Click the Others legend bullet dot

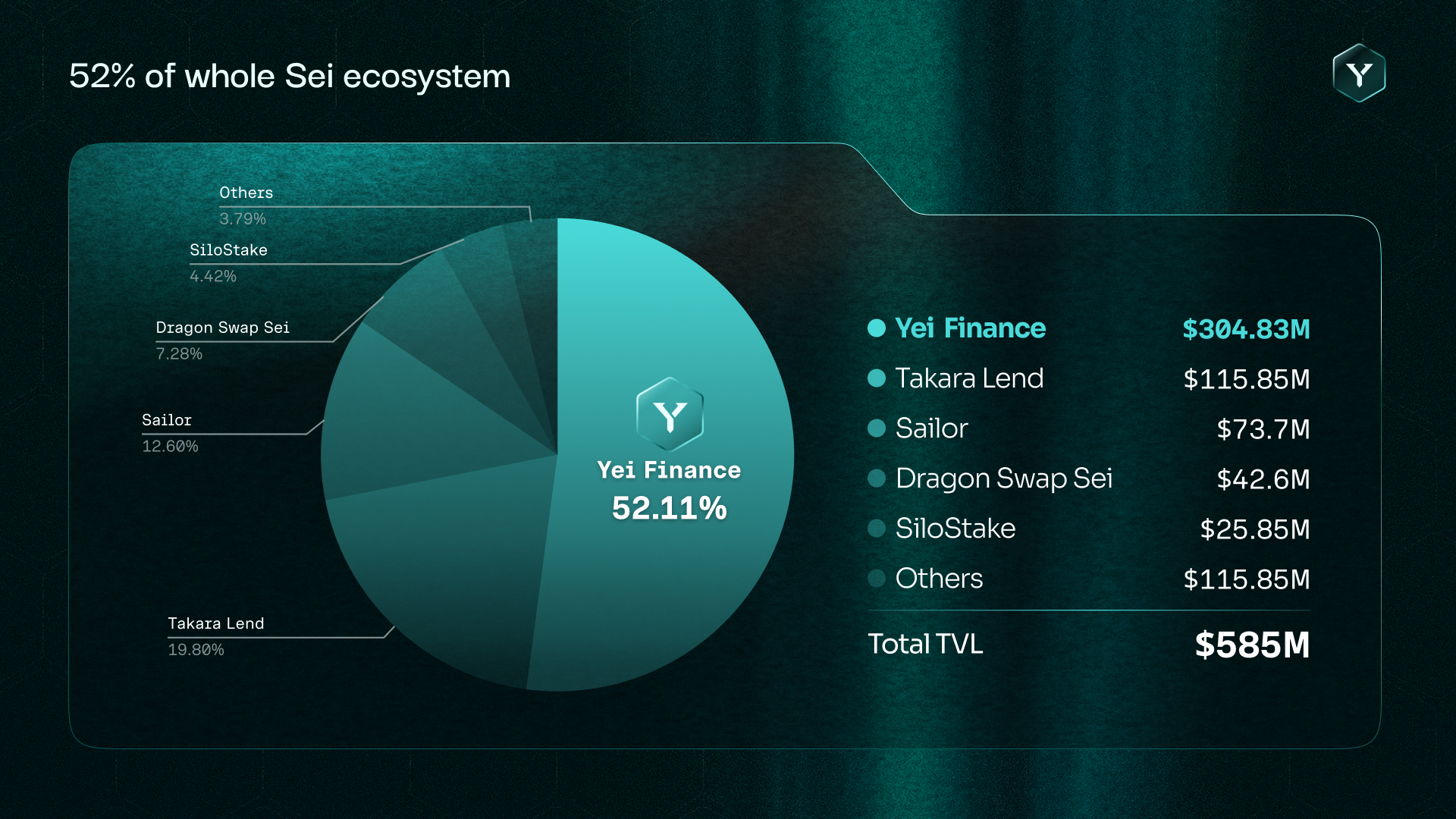[877, 579]
